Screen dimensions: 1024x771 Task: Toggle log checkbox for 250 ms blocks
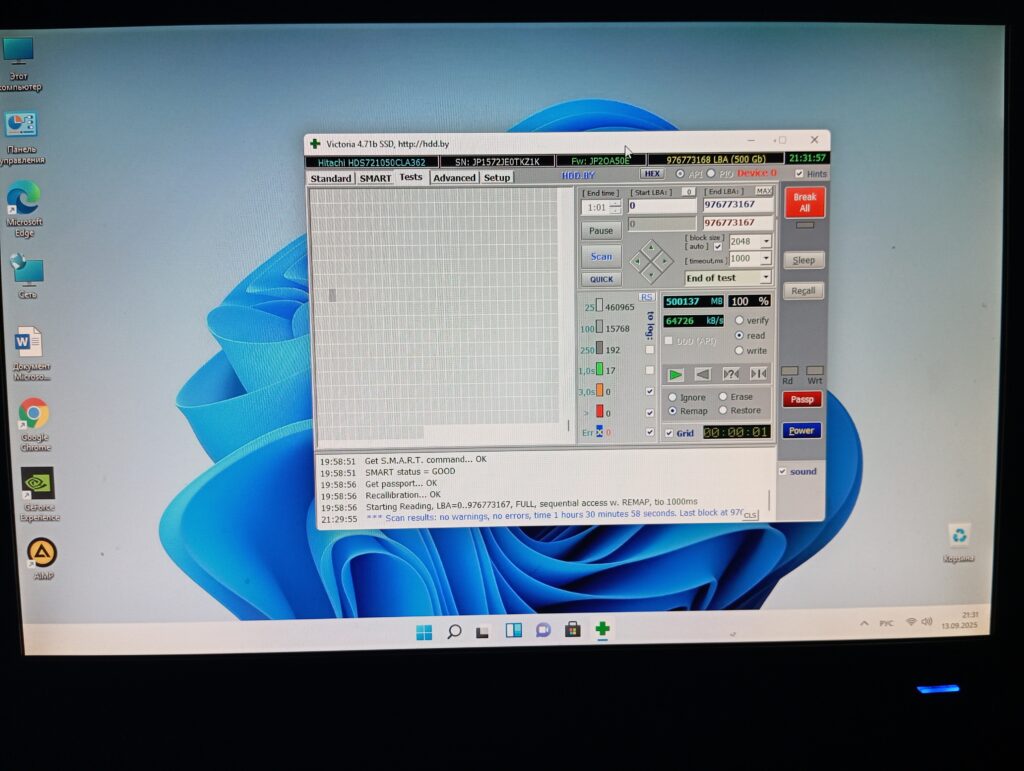650,350
